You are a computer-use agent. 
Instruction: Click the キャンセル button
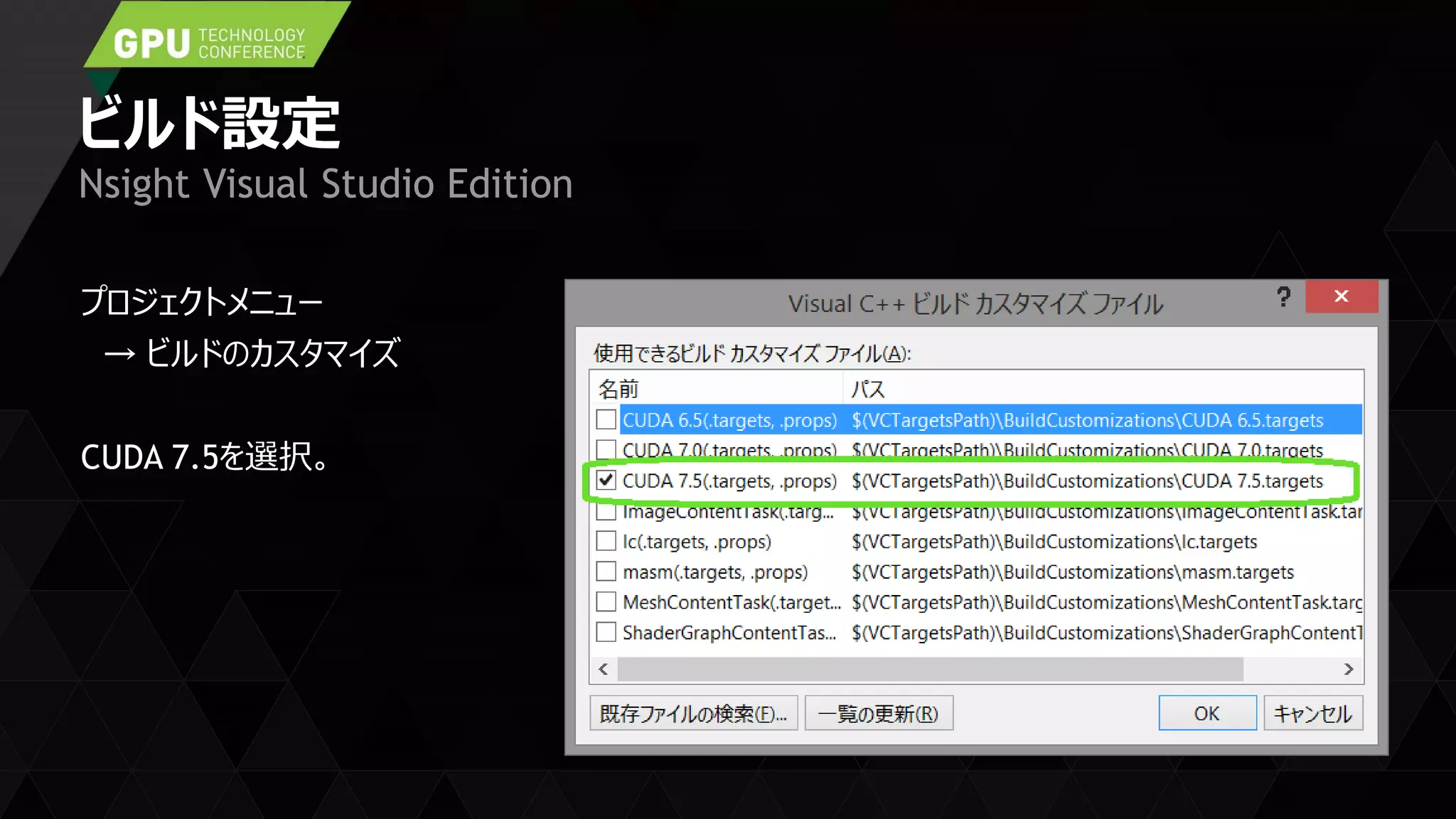tap(1313, 713)
